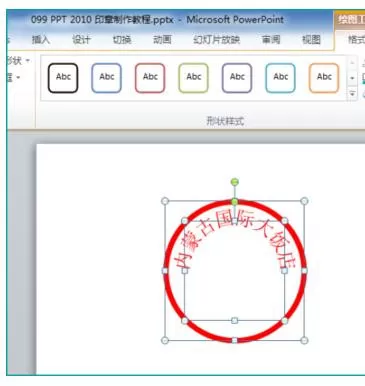Click the green rotation handle above the circle
The width and height of the screenshot is (365, 386).
235,182
